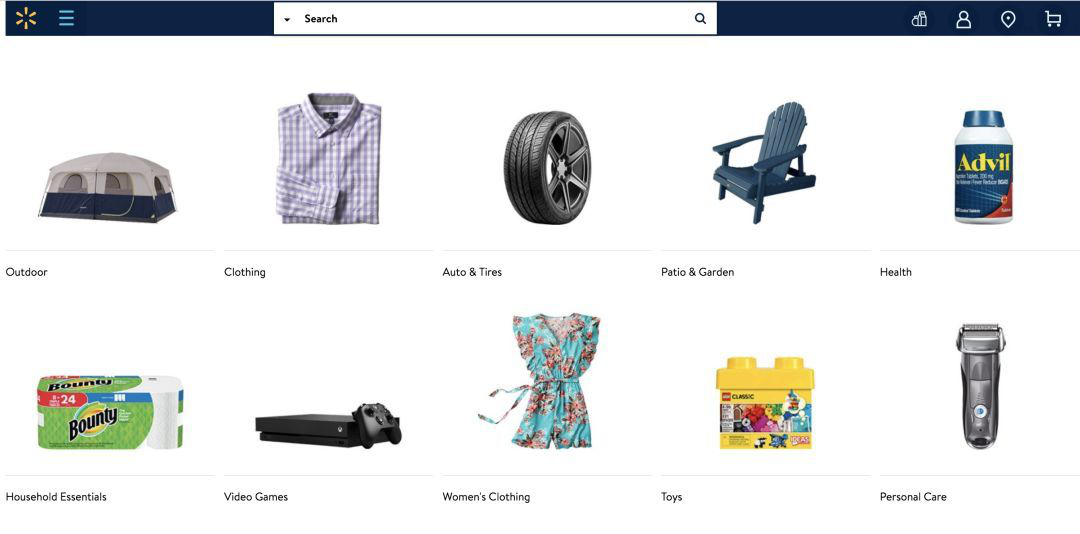Screen dimensions: 1080x534
Task: Open the account profile icon
Action: point(964,19)
